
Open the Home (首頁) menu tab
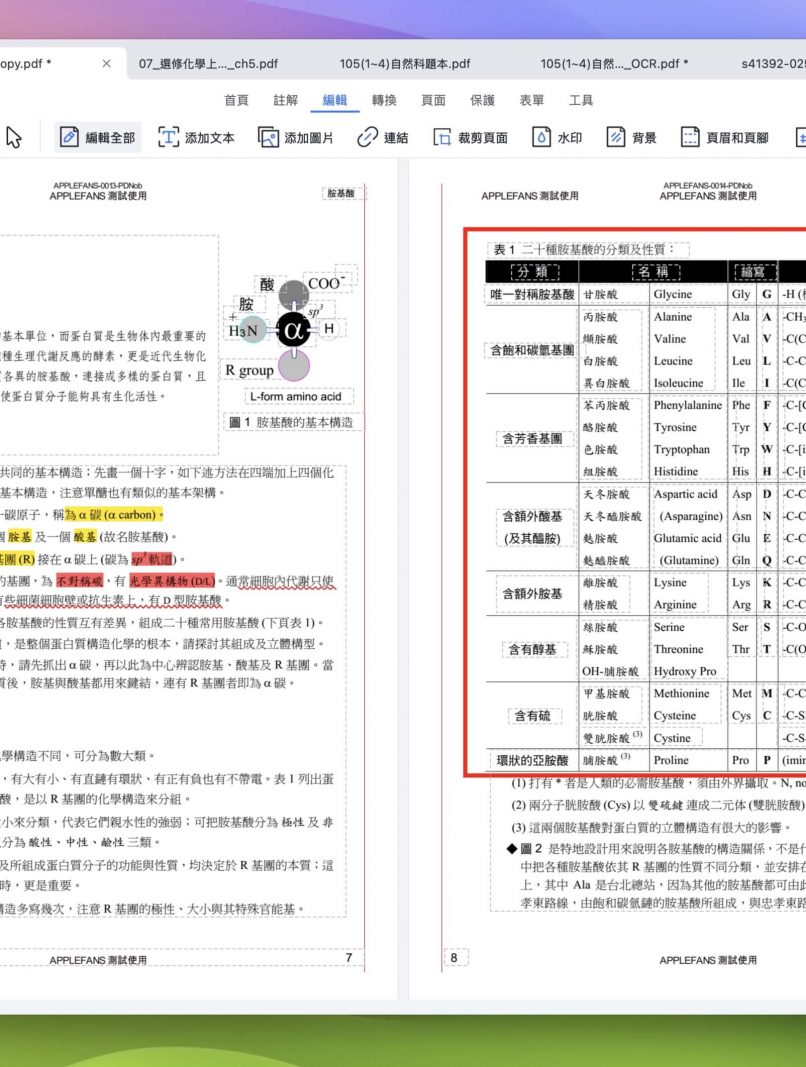coord(237,100)
